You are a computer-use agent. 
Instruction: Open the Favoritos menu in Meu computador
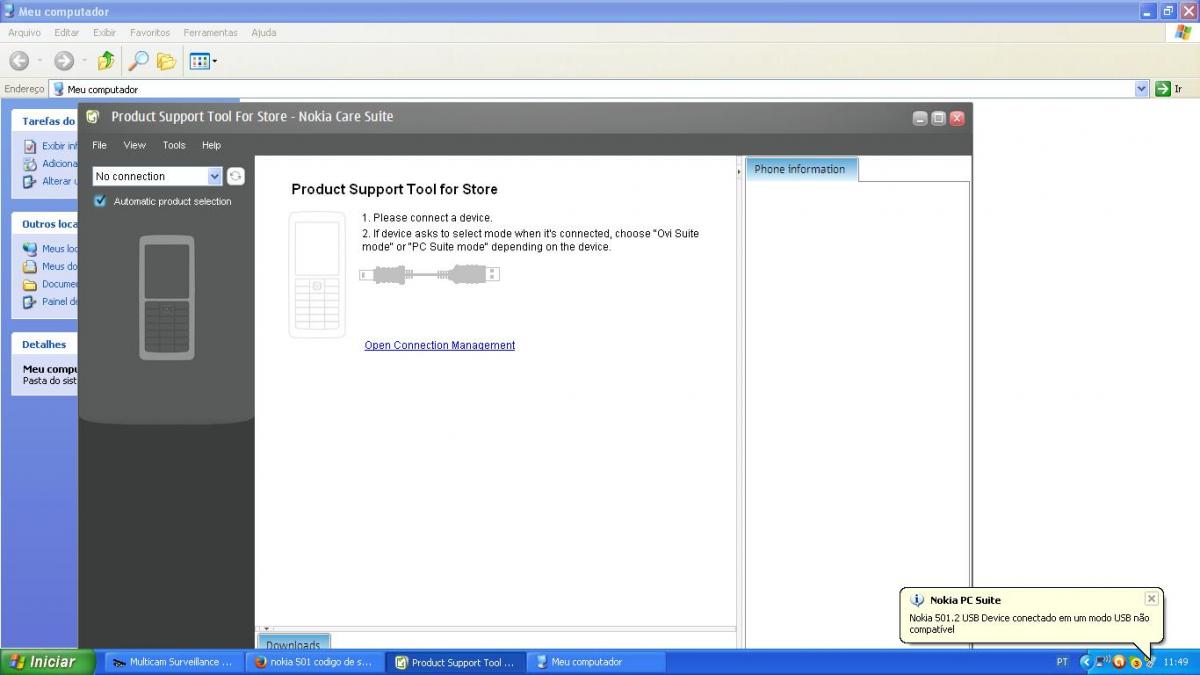(150, 32)
